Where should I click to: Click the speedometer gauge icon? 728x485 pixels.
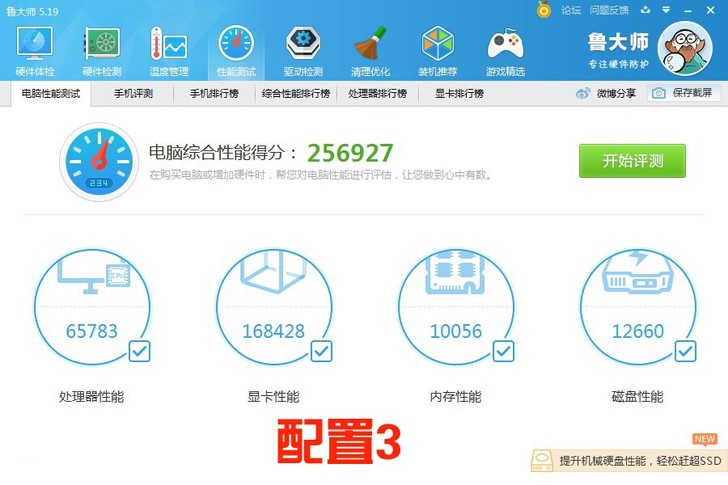click(99, 162)
